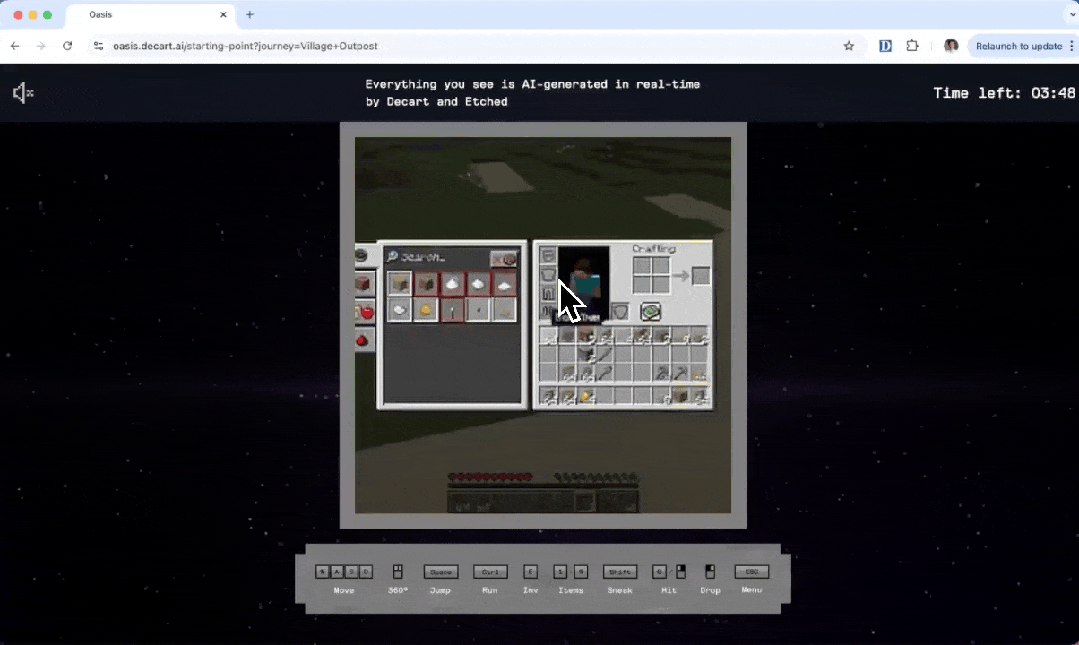Select the chestplate armor slot

[x=547, y=275]
